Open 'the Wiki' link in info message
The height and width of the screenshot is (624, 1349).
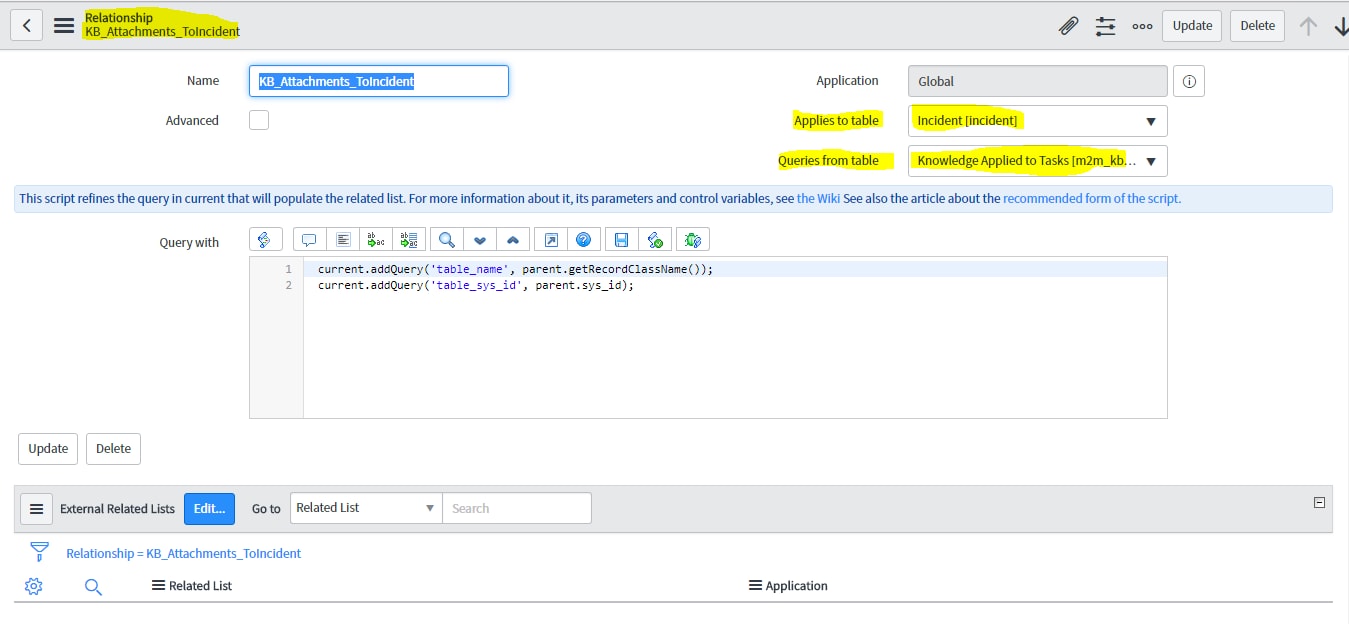818,198
